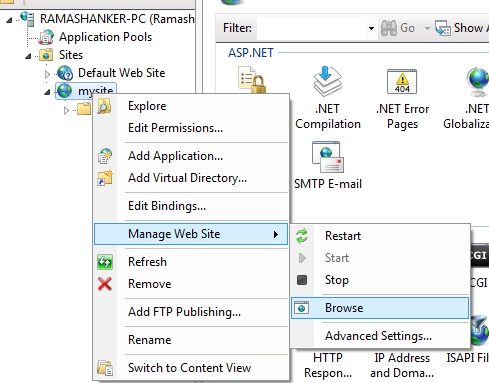Click the green Restart arrows icon

pyautogui.click(x=302, y=236)
